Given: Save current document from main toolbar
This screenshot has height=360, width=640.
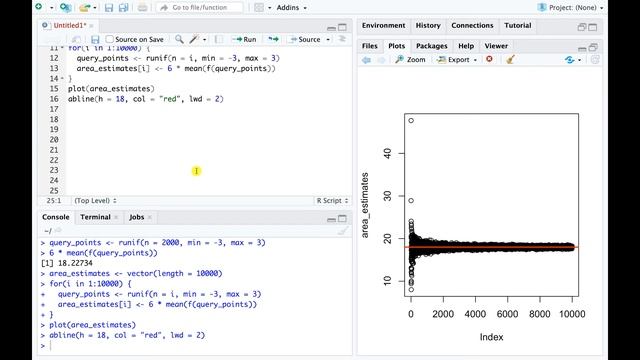Looking at the screenshot, I should (x=109, y=7).
